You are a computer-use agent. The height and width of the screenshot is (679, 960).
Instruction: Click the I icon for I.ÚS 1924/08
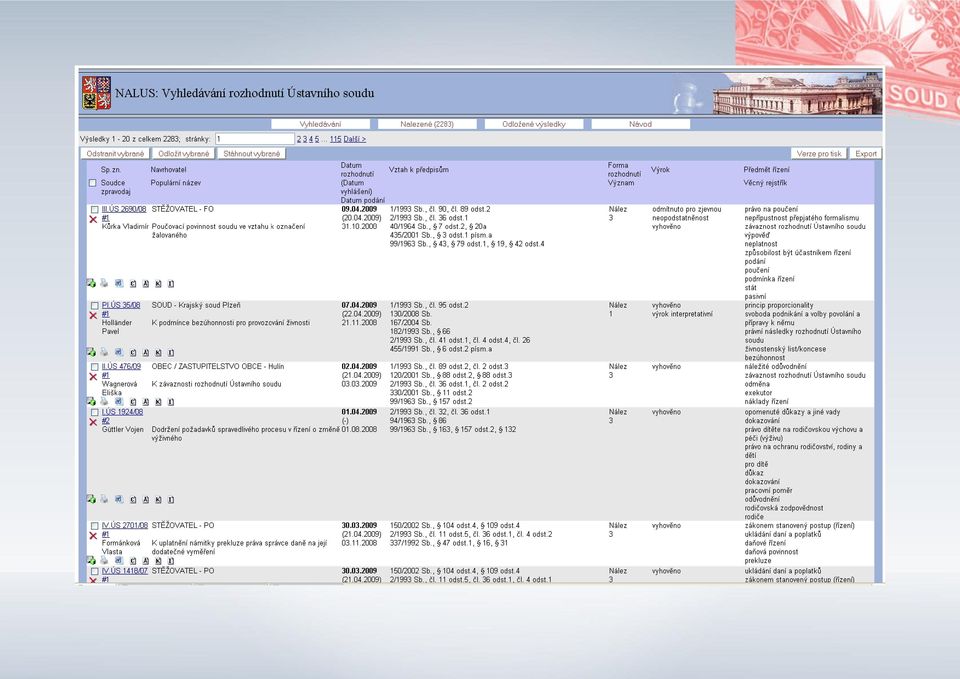click(x=171, y=500)
